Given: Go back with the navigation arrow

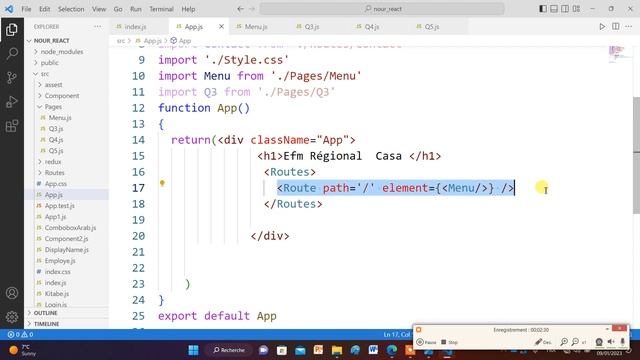Looking at the screenshot, I should pyautogui.click(x=240, y=9).
